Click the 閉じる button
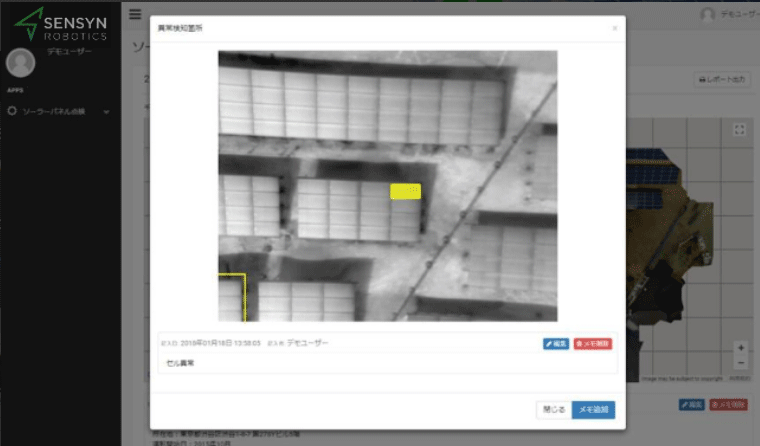760x446 pixels. (x=553, y=409)
